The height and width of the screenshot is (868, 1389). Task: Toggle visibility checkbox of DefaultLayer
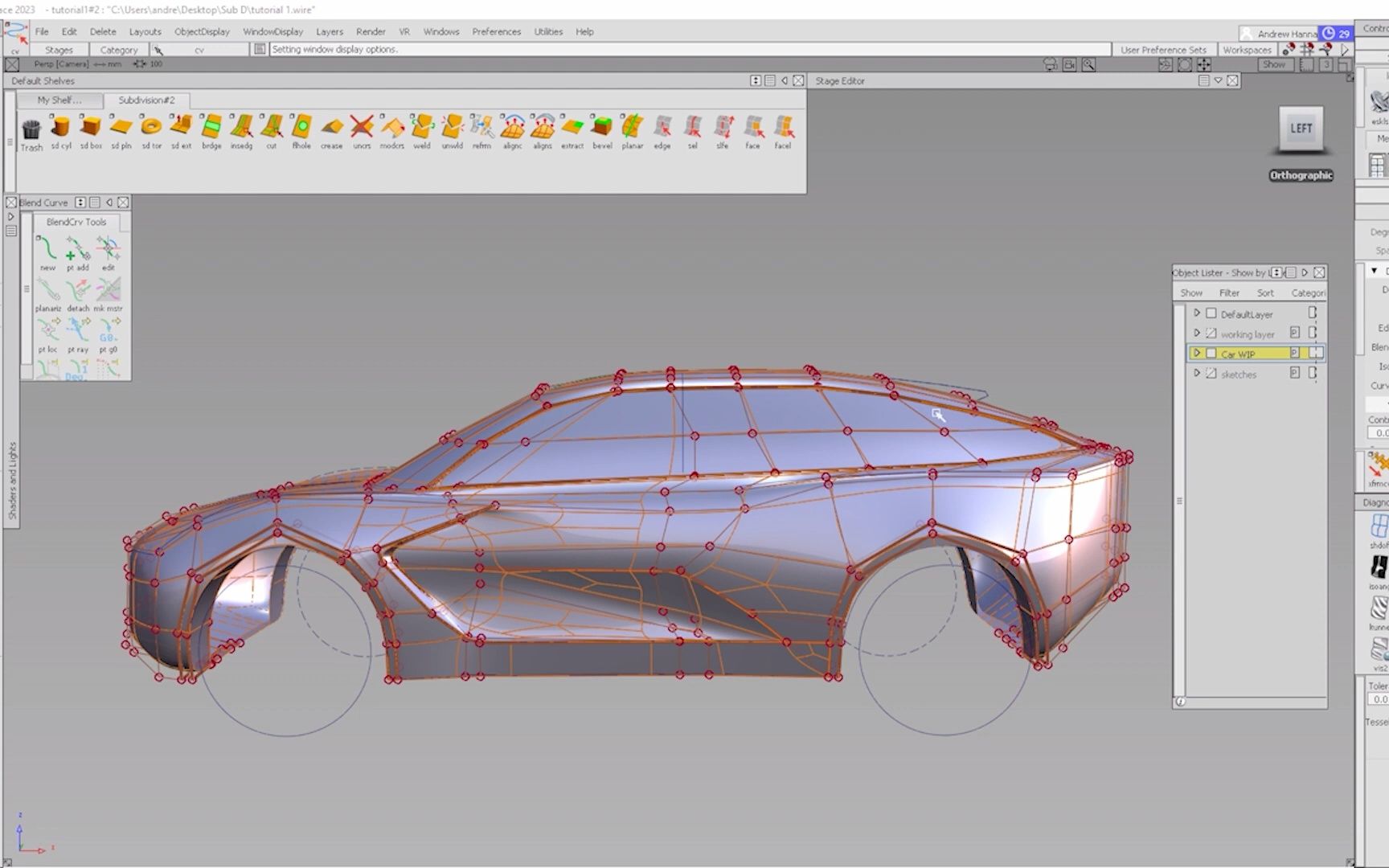(1211, 314)
